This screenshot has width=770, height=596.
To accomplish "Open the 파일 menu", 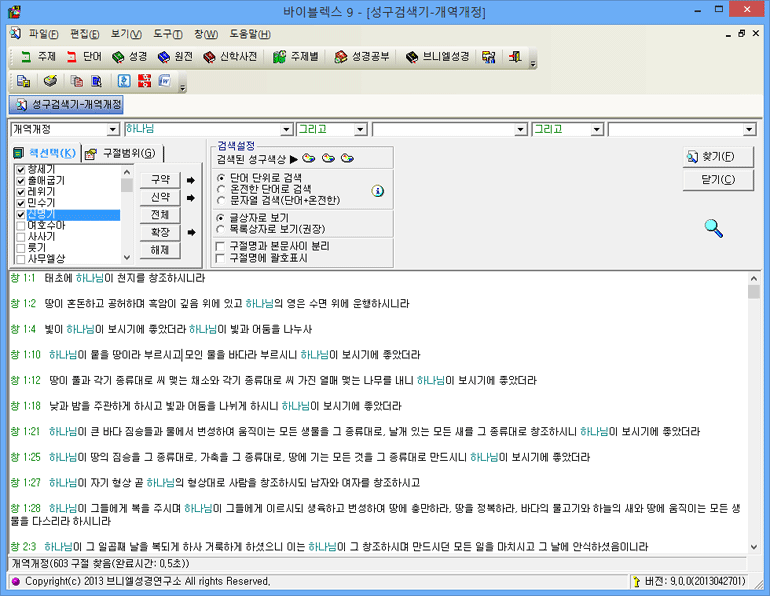I will pos(43,34).
